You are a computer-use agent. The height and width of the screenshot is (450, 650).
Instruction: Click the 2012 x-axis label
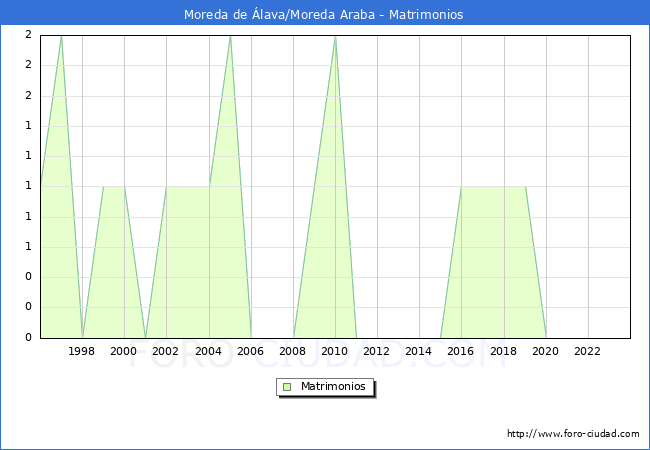376,351
